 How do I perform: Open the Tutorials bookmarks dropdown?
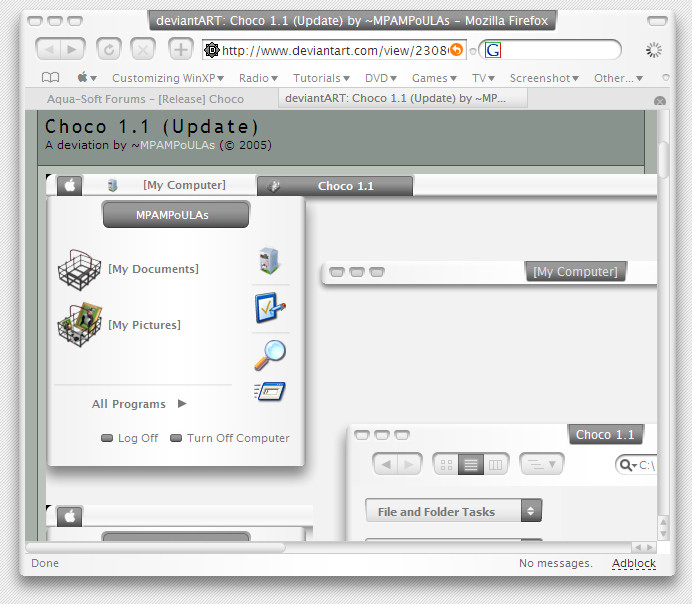pos(321,78)
